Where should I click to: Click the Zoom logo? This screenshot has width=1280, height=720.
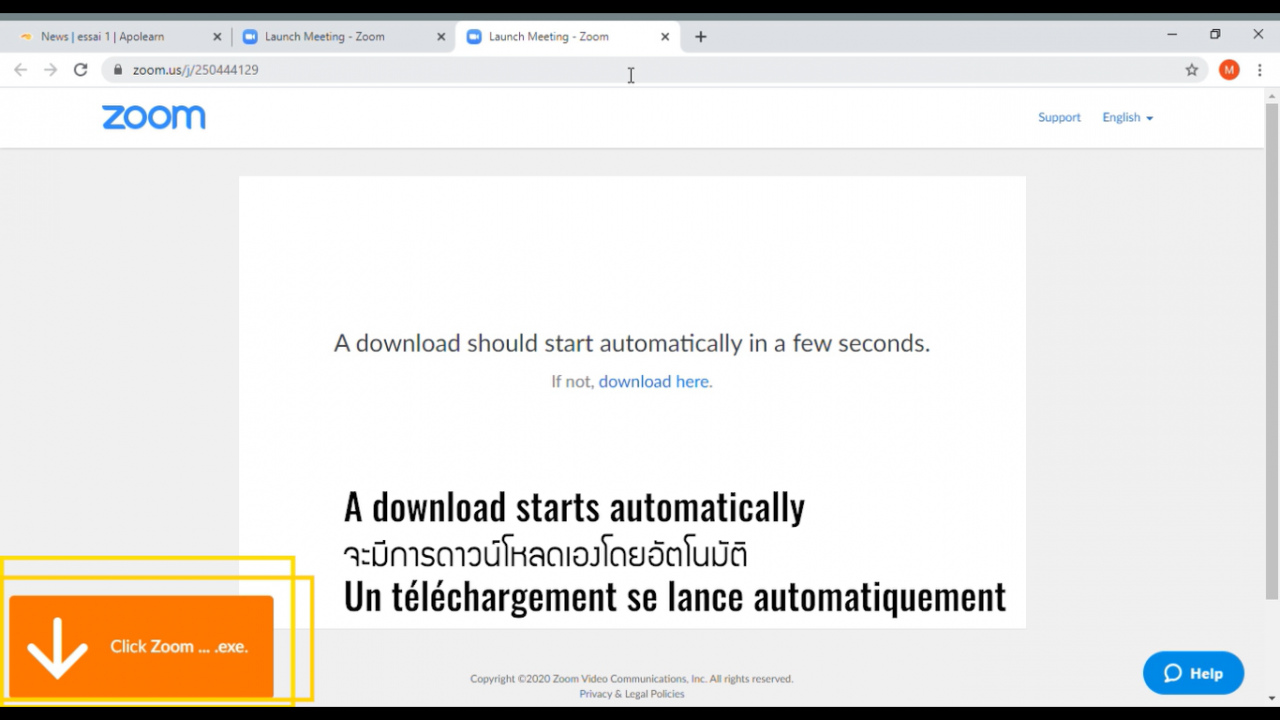point(154,117)
